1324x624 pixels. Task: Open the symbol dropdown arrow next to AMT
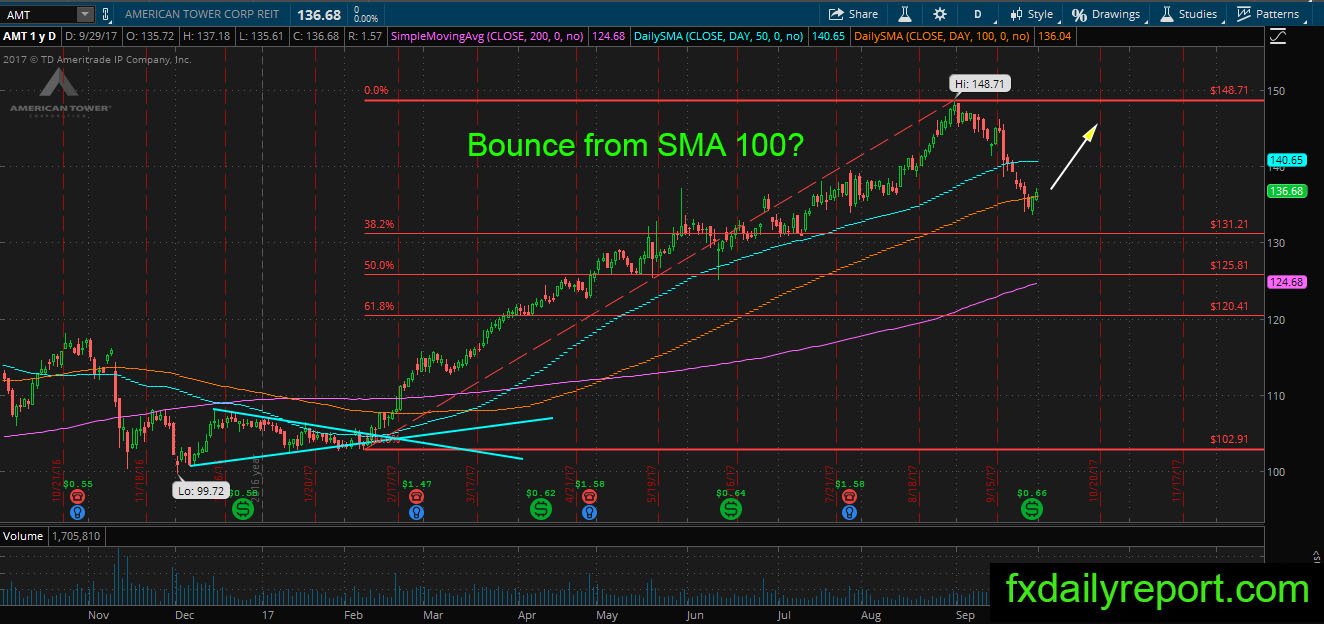[84, 15]
